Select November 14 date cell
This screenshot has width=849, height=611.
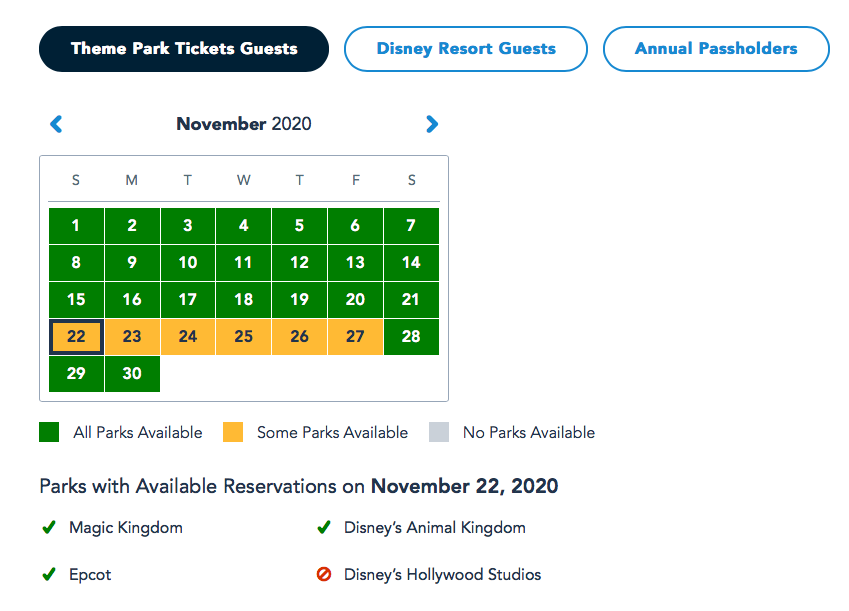point(411,263)
